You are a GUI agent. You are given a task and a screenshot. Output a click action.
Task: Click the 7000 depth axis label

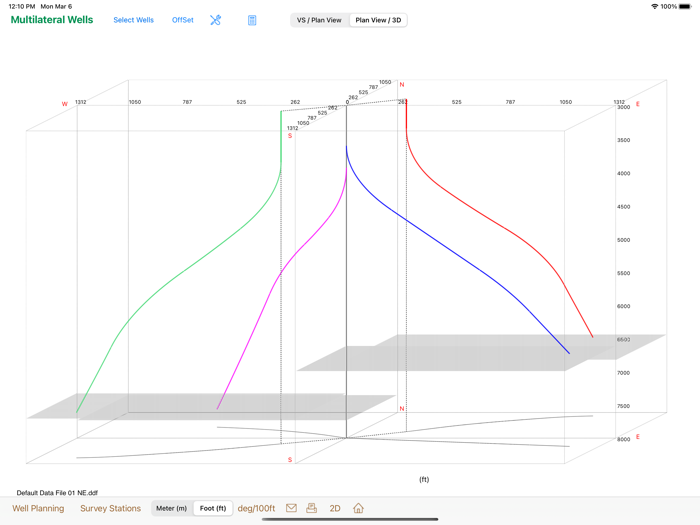click(x=623, y=373)
